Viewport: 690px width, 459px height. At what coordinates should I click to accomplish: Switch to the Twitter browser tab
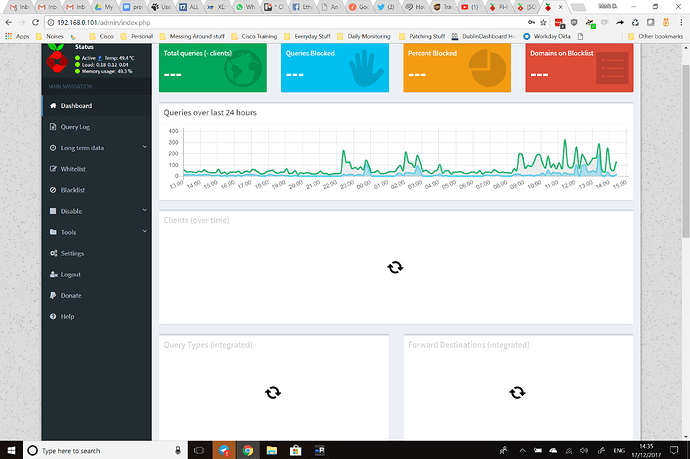pos(387,7)
